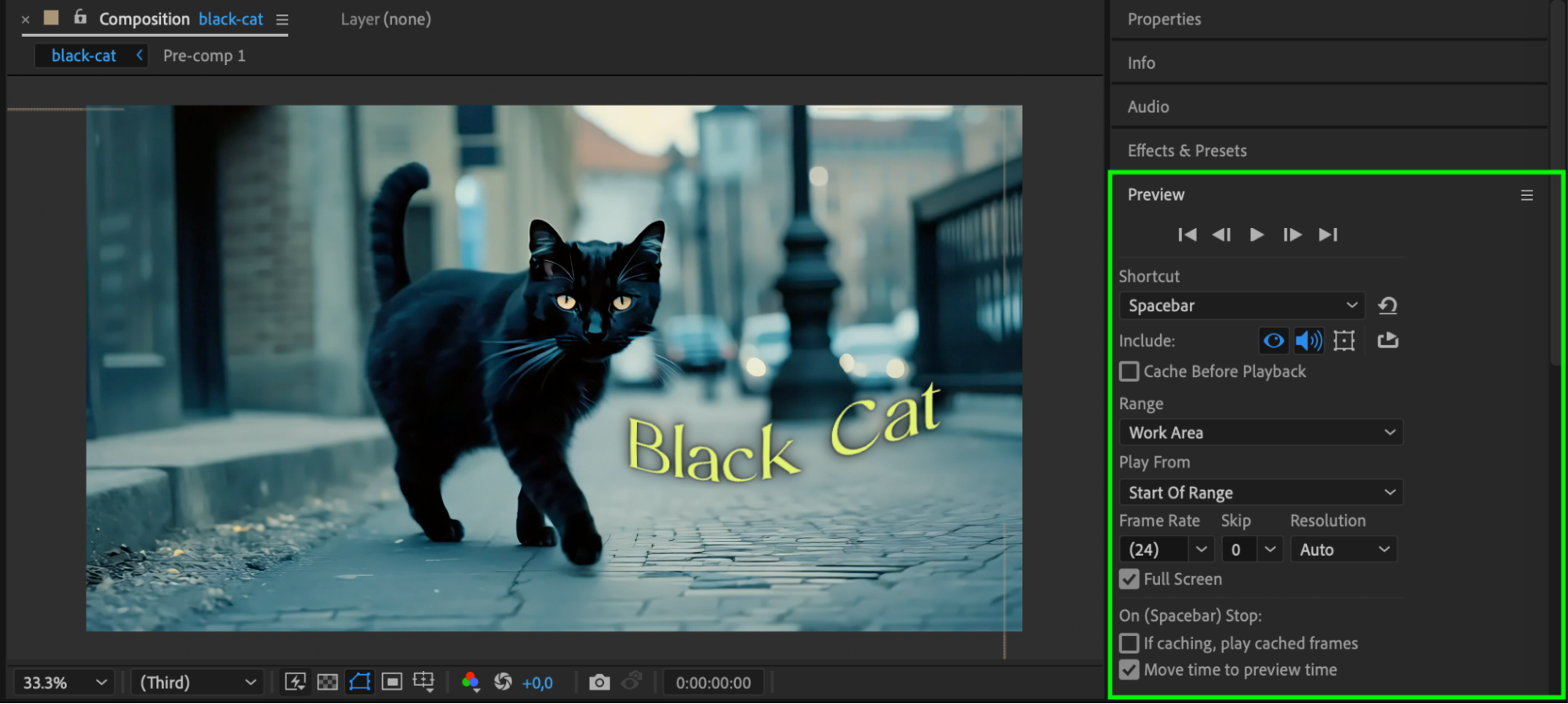The width and height of the screenshot is (1568, 704).
Task: Toggle mask and shape path visibility
Action: 360,682
